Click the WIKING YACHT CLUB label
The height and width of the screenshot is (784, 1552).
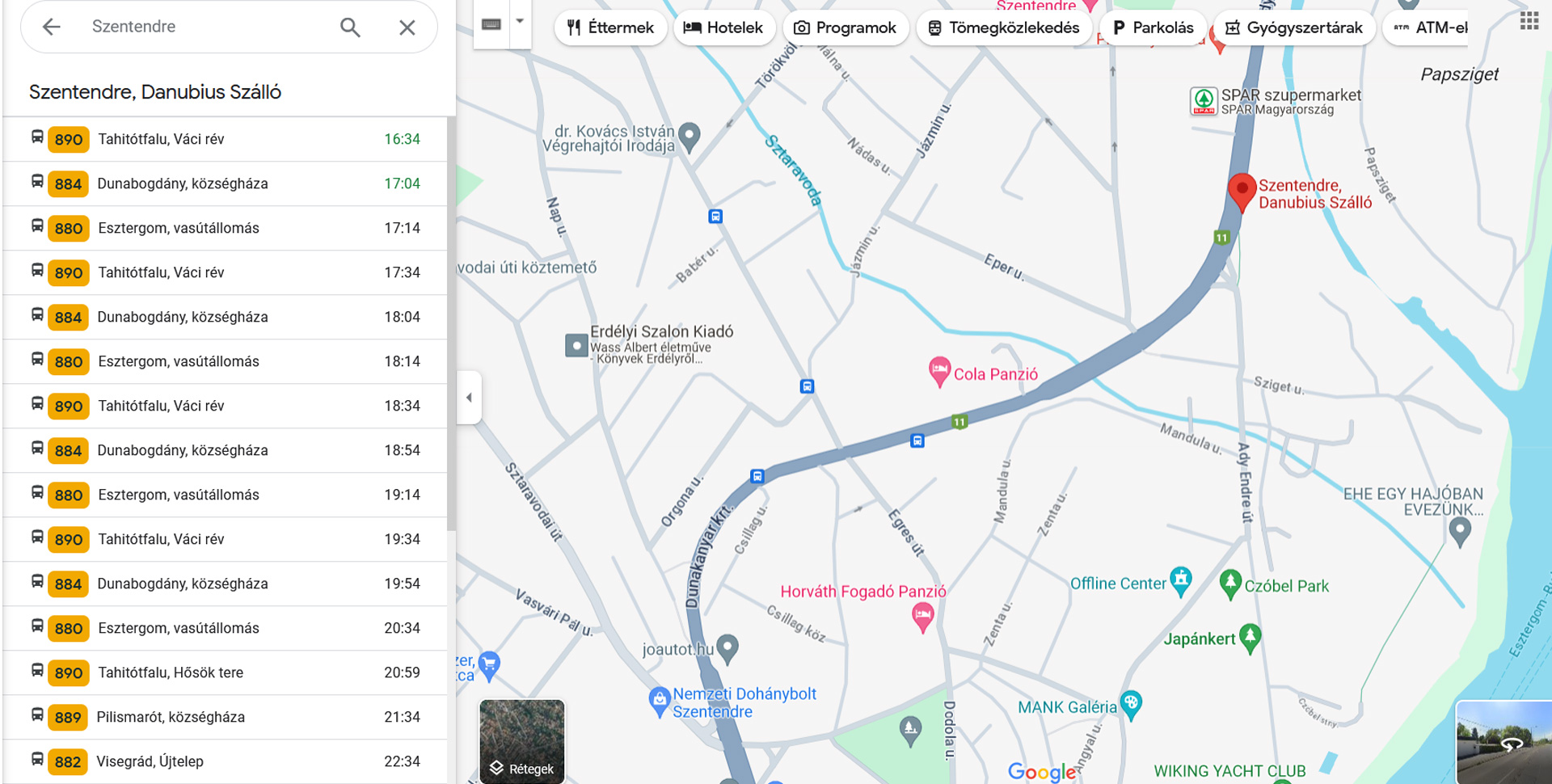pos(1229,771)
